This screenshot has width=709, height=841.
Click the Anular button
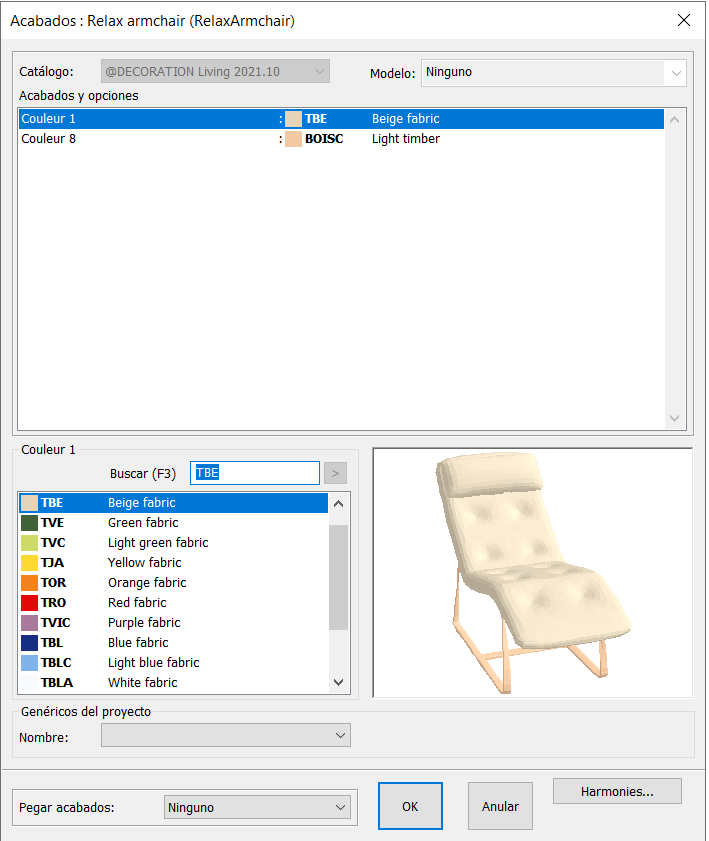(x=500, y=806)
